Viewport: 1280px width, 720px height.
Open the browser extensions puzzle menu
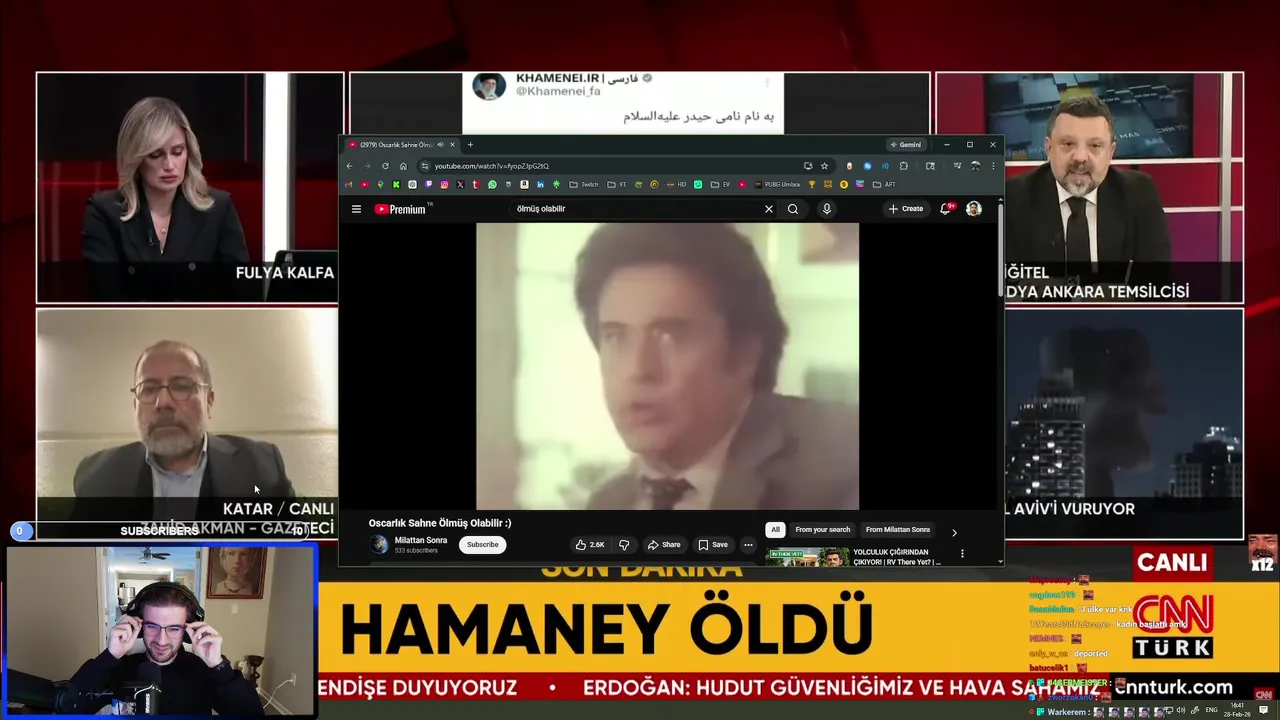tap(904, 166)
